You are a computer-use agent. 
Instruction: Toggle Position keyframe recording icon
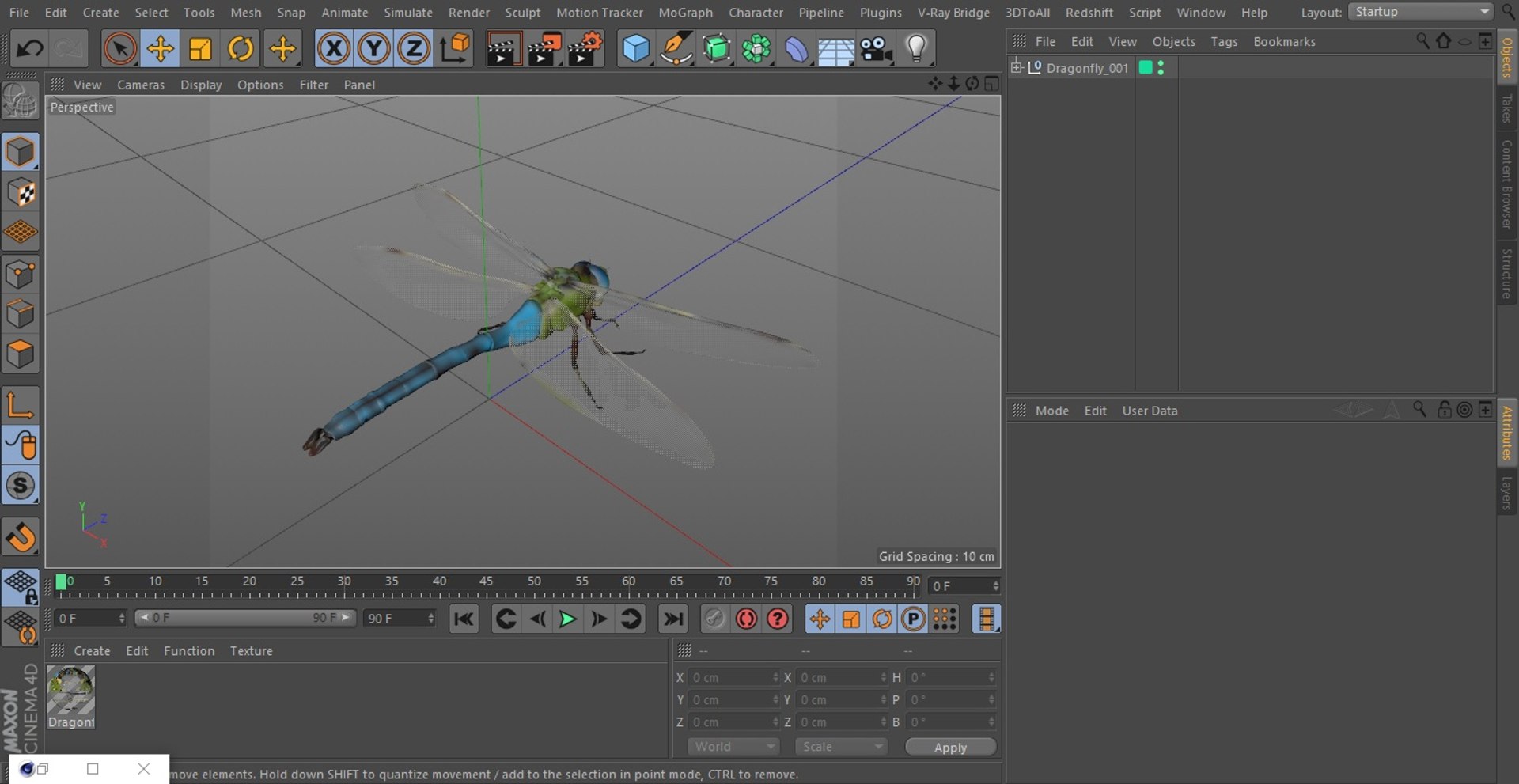820,619
